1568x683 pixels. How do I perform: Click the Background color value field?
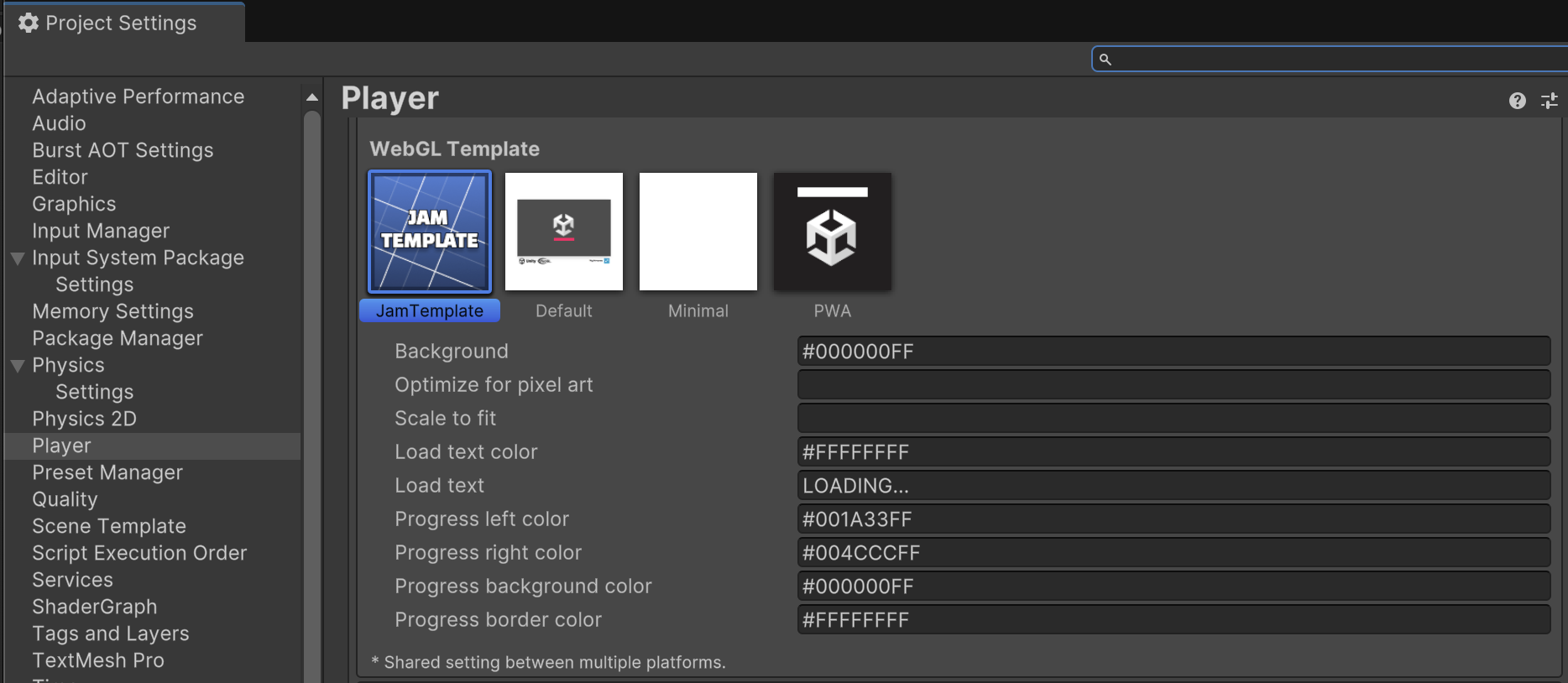click(x=1173, y=352)
